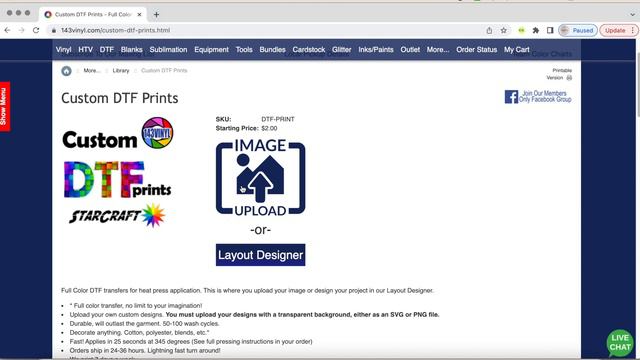Click the Custom DTF Prints page heading
The width and height of the screenshot is (640, 360).
[x=120, y=98]
